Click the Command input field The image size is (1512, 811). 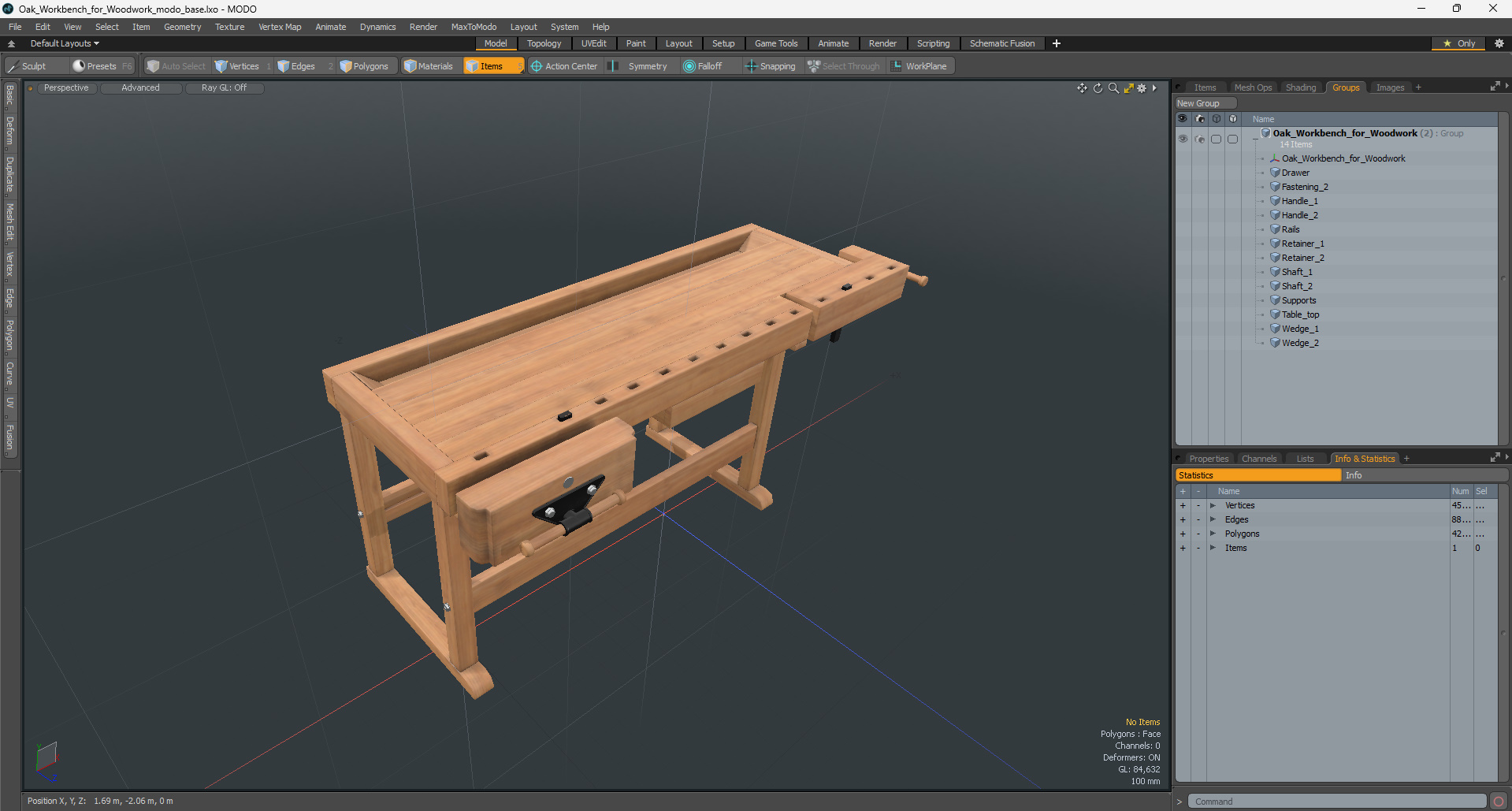click(x=1336, y=802)
